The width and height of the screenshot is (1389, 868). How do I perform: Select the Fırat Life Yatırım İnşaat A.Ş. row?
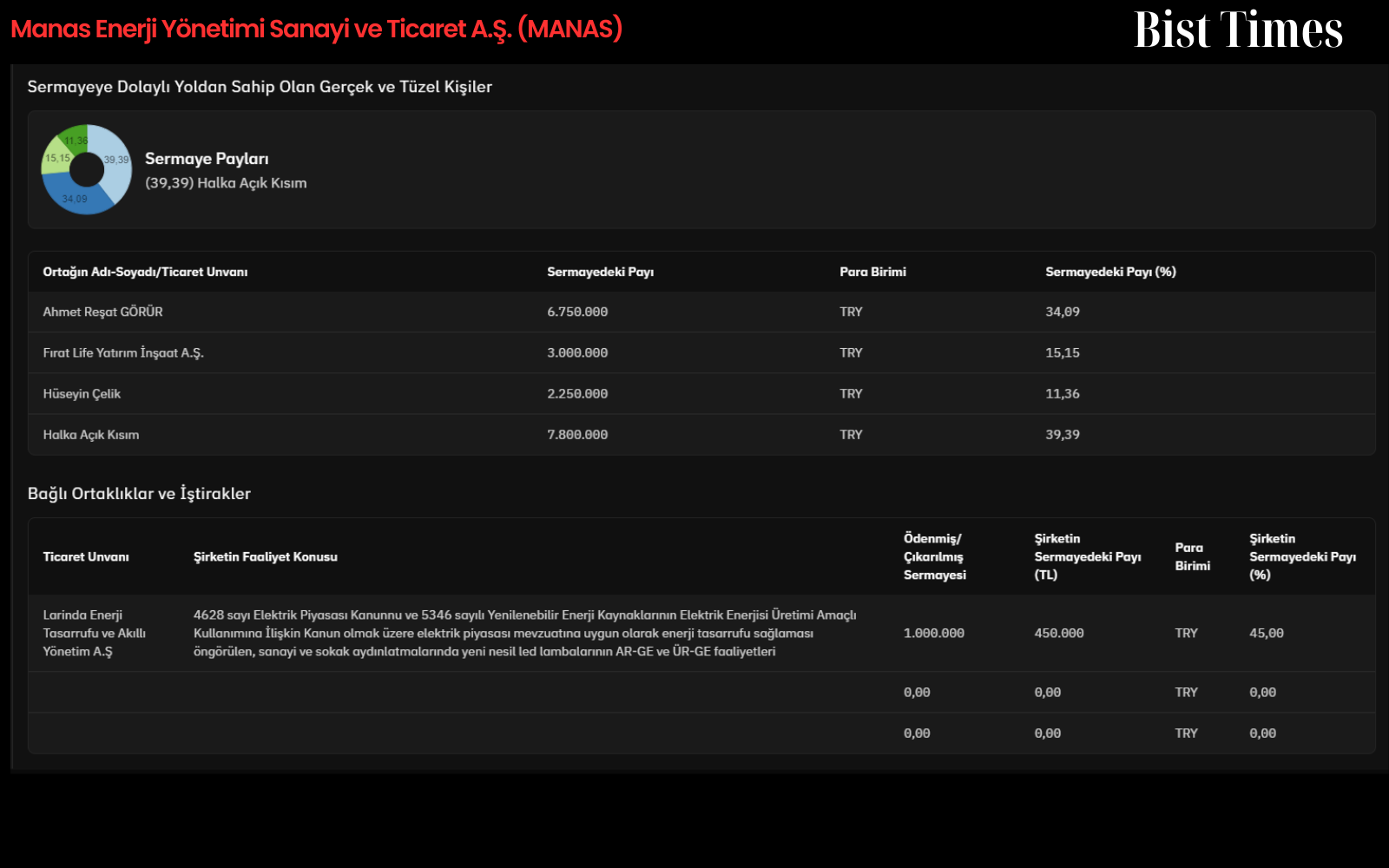701,352
